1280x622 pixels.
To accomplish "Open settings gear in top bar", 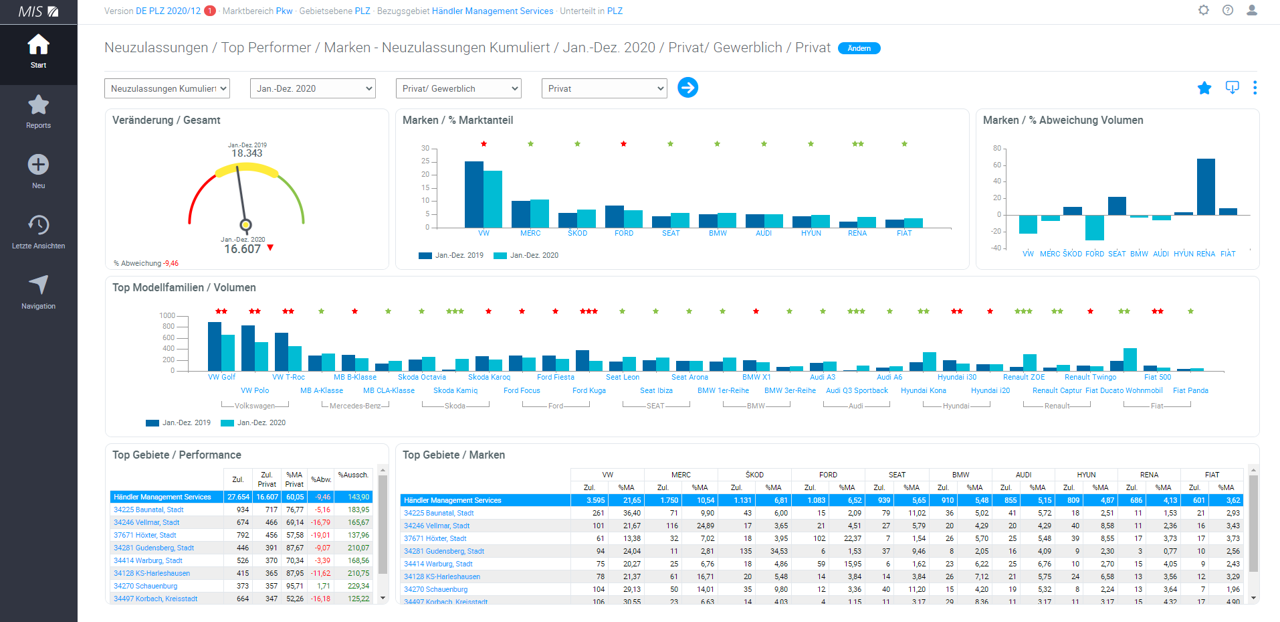I will point(1203,10).
